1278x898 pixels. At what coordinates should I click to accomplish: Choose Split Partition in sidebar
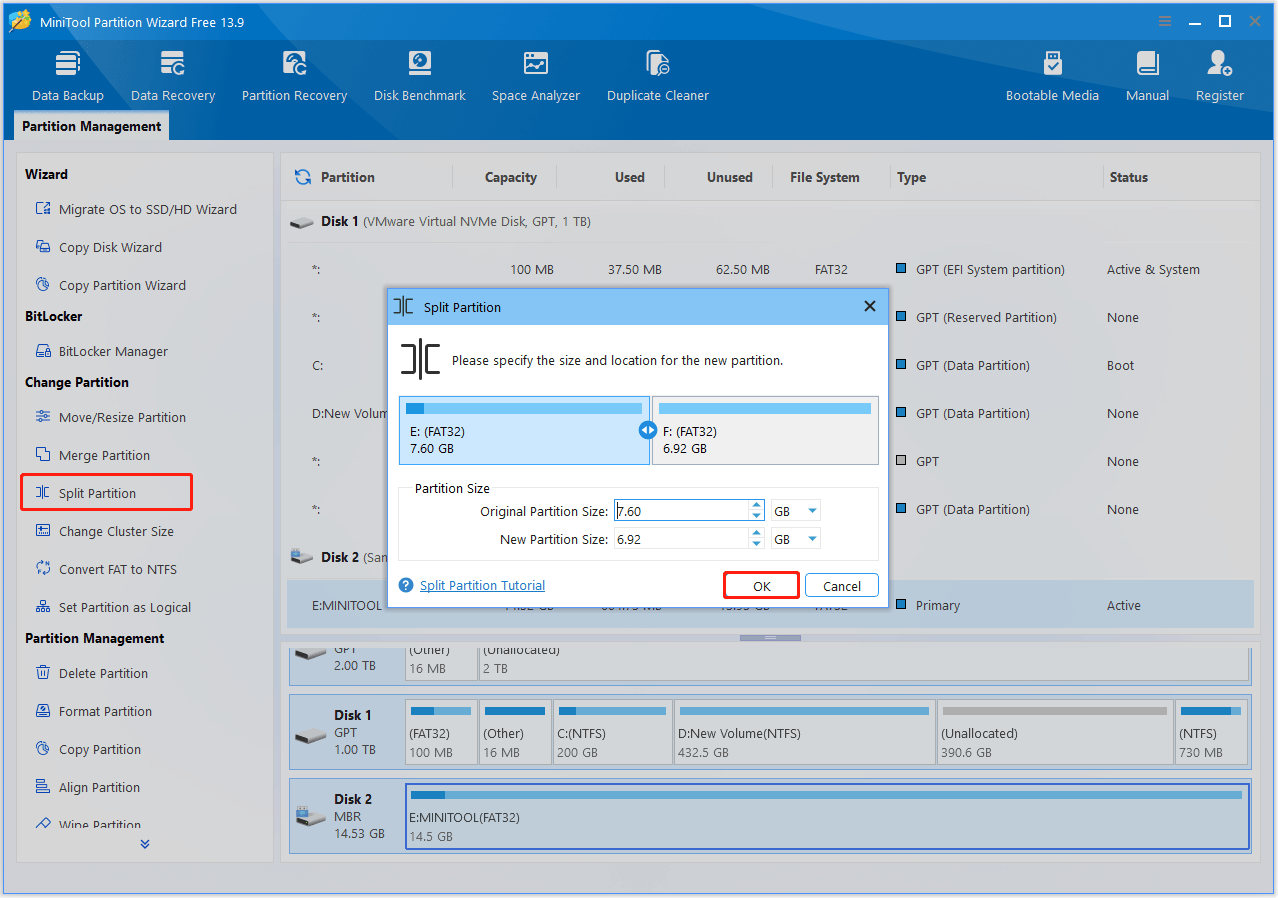pyautogui.click(x=106, y=493)
